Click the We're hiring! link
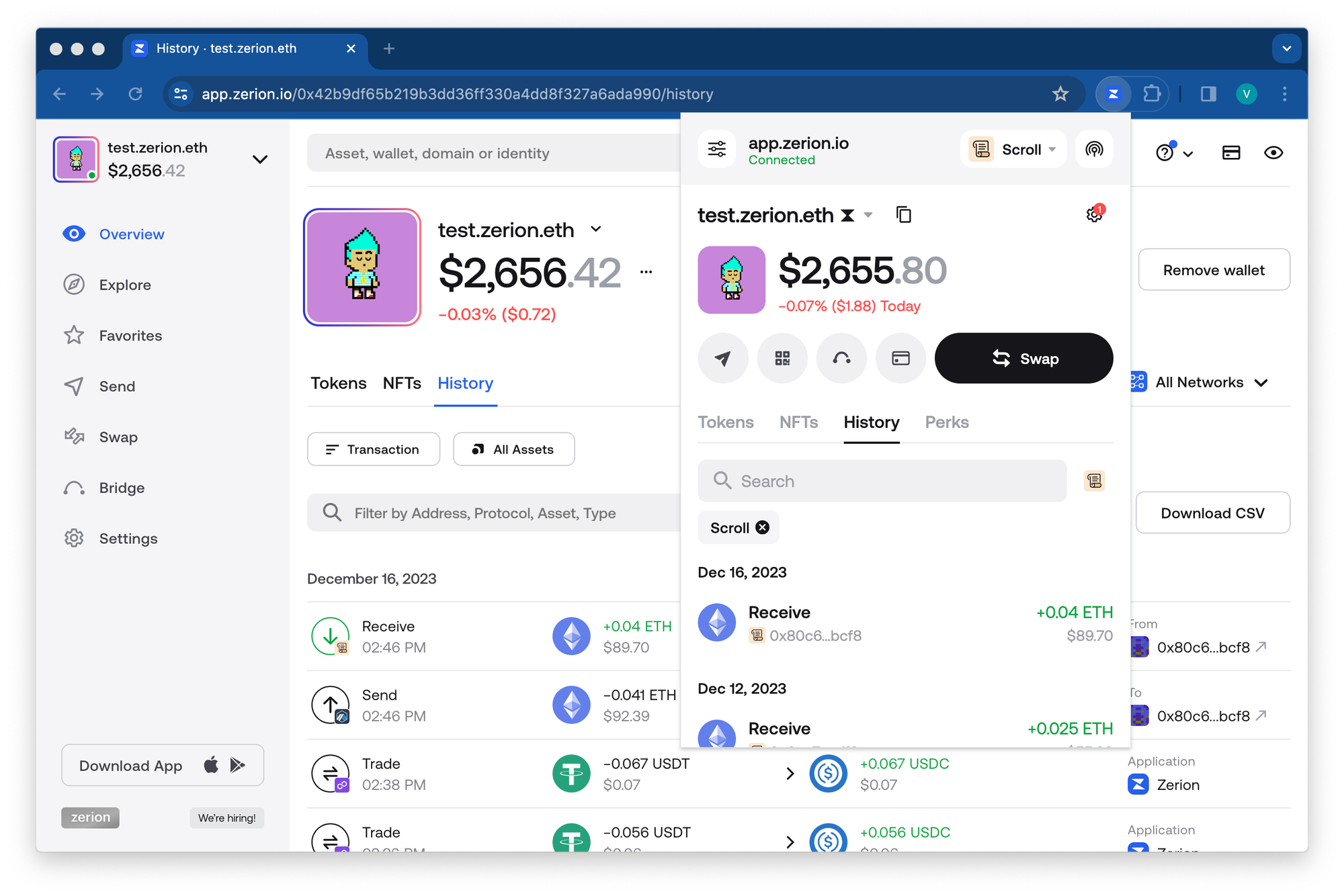The height and width of the screenshot is (896, 1344). tap(226, 817)
